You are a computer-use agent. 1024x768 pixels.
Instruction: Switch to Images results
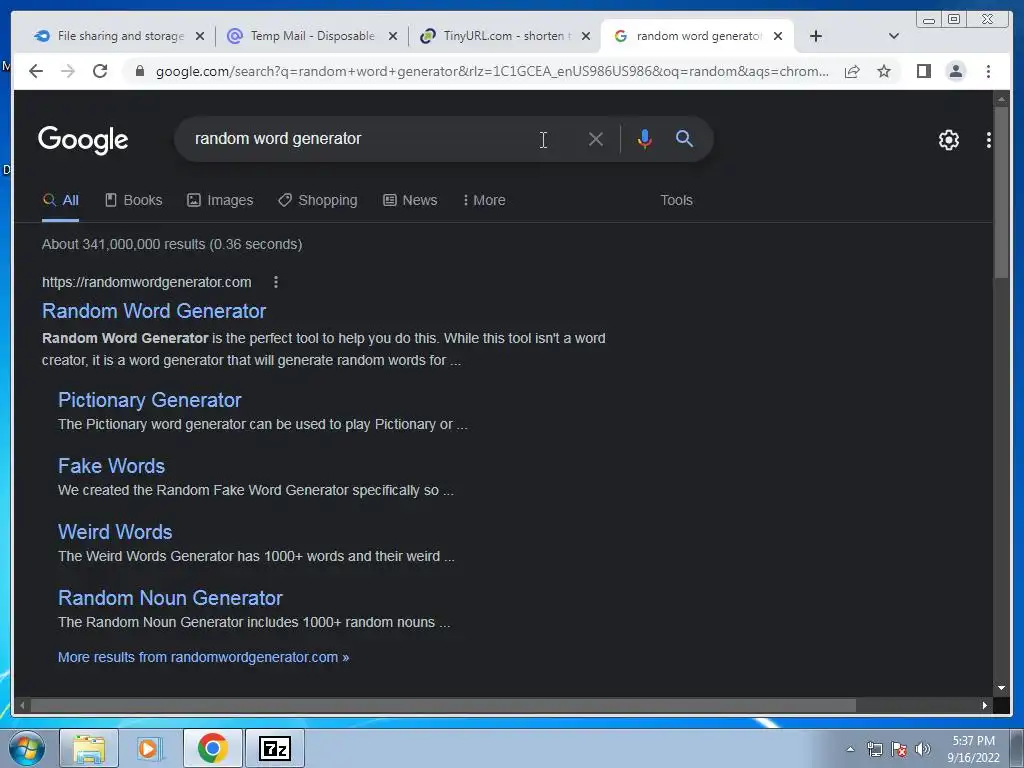(220, 200)
